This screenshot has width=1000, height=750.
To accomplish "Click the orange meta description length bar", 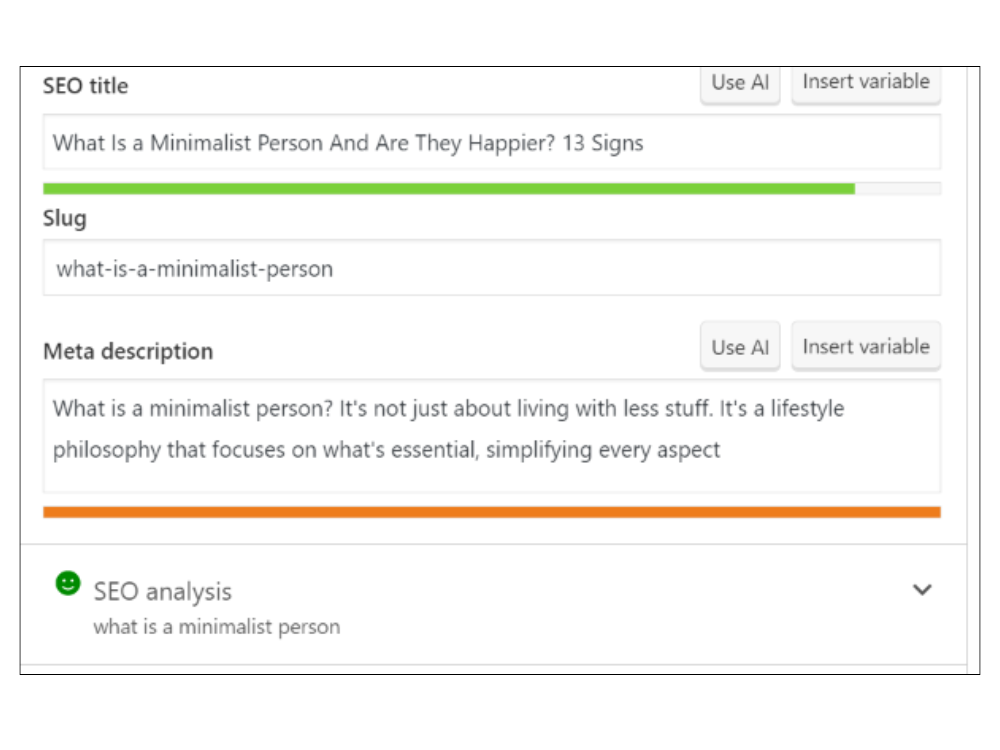I will [492, 512].
